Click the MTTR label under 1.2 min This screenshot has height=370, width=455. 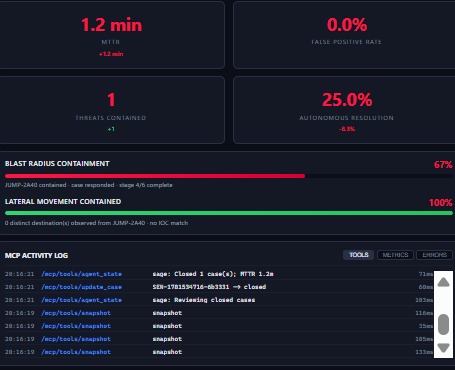tap(111, 42)
